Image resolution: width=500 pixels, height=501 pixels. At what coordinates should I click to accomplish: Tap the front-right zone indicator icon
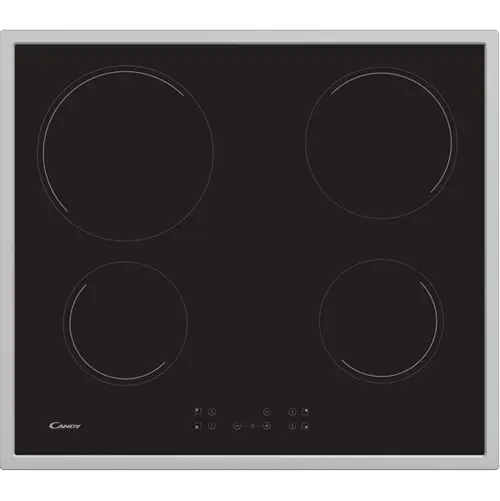point(305,426)
